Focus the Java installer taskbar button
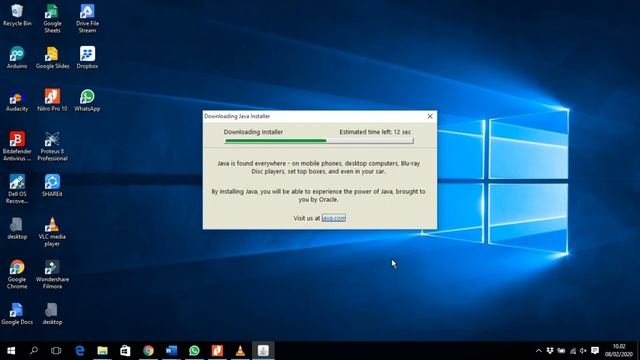 [x=263, y=351]
